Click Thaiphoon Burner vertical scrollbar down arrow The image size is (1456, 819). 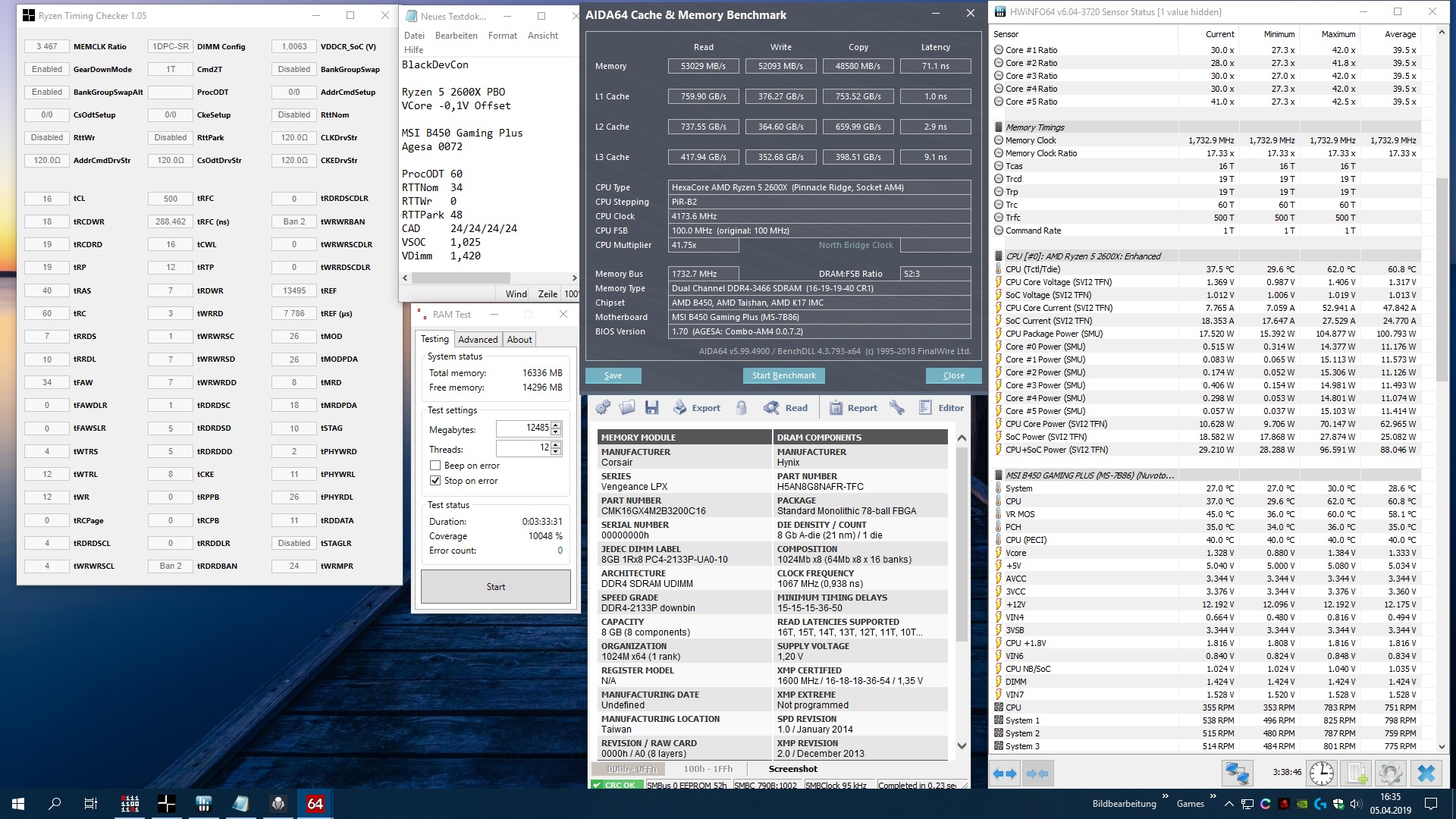click(962, 745)
